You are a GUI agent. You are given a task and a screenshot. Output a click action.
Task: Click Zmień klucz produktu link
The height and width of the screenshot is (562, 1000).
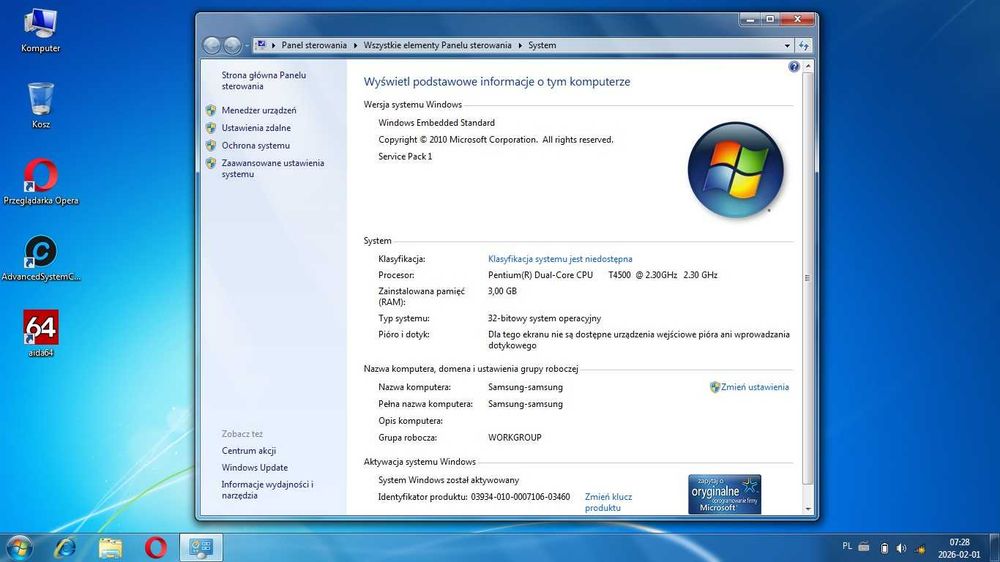click(608, 502)
